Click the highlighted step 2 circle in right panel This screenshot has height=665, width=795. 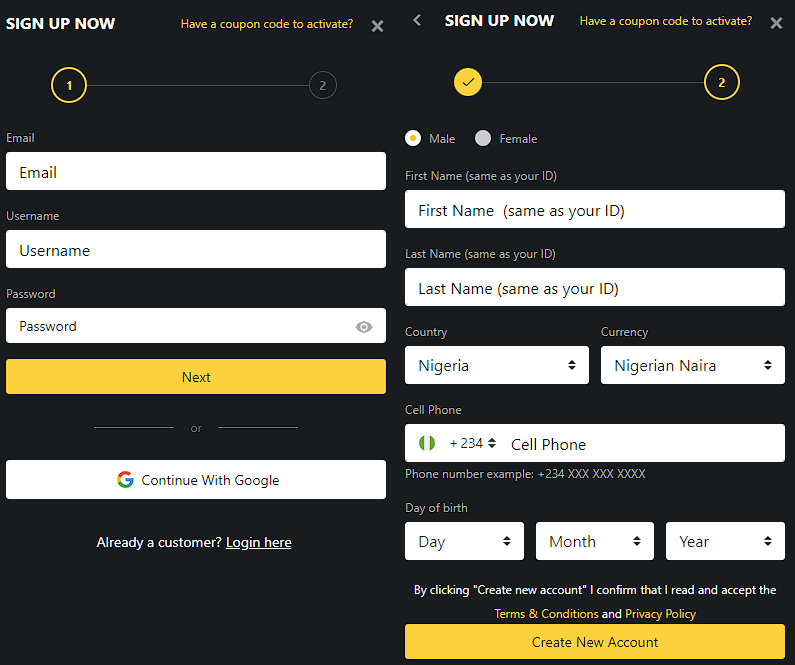coord(721,83)
